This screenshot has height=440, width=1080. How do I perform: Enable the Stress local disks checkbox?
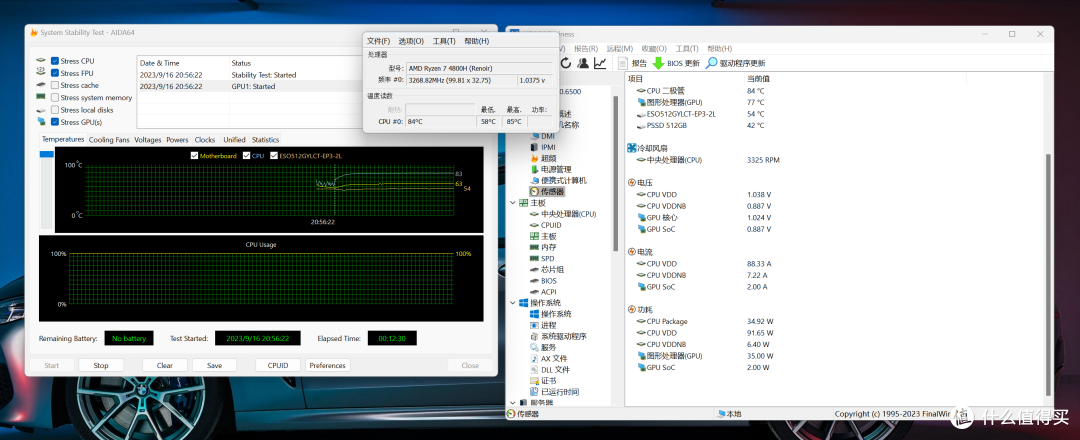click(55, 110)
